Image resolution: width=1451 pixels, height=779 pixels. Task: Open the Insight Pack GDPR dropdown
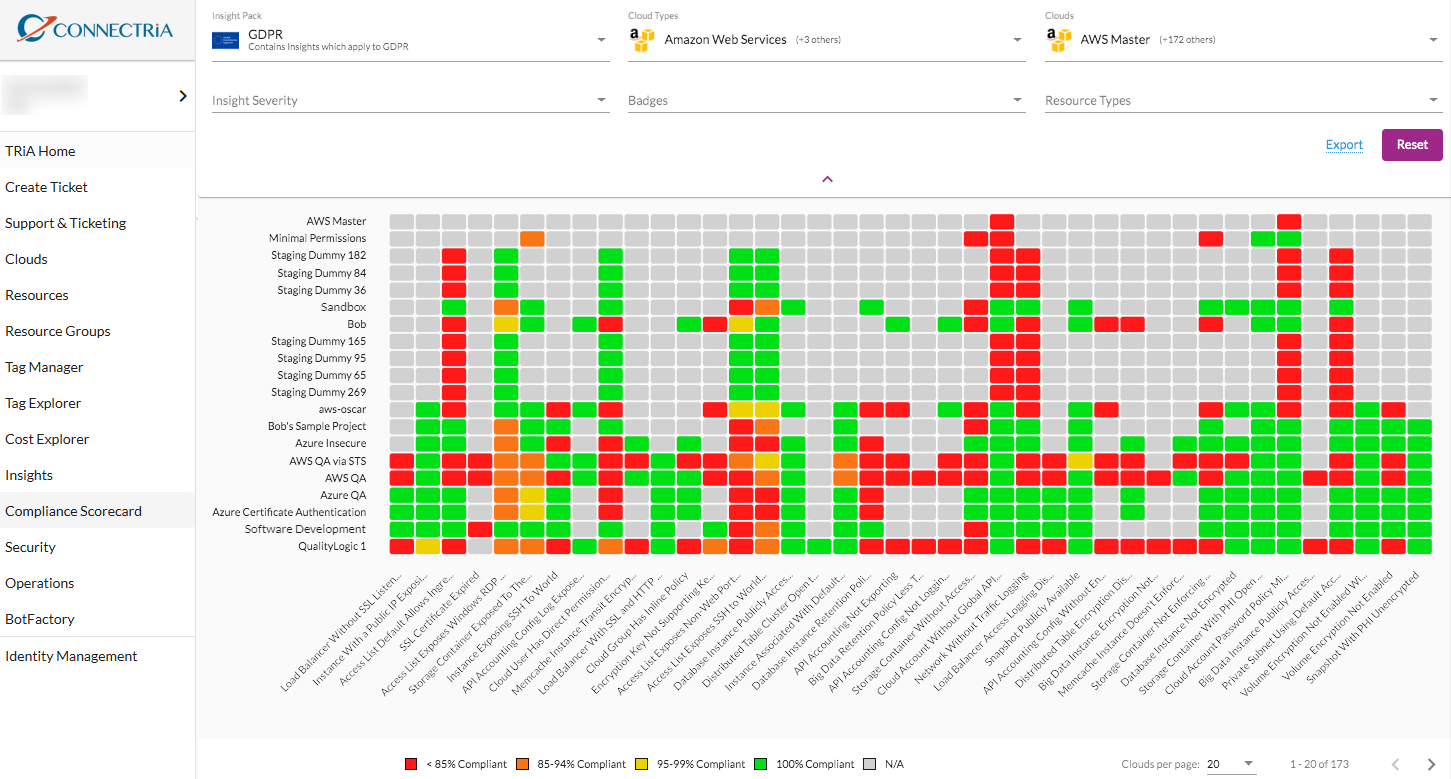410,40
